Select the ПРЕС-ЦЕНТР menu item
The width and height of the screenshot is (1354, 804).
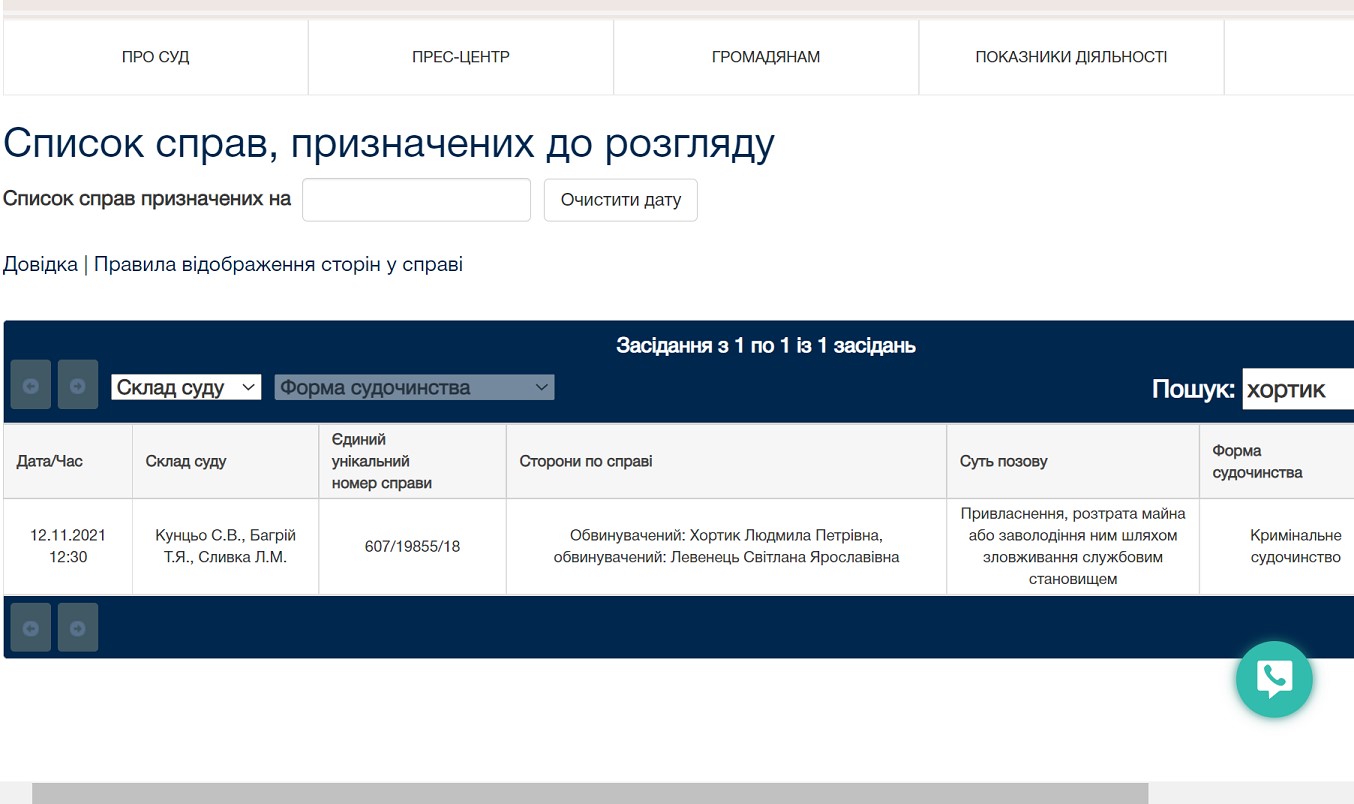(461, 57)
